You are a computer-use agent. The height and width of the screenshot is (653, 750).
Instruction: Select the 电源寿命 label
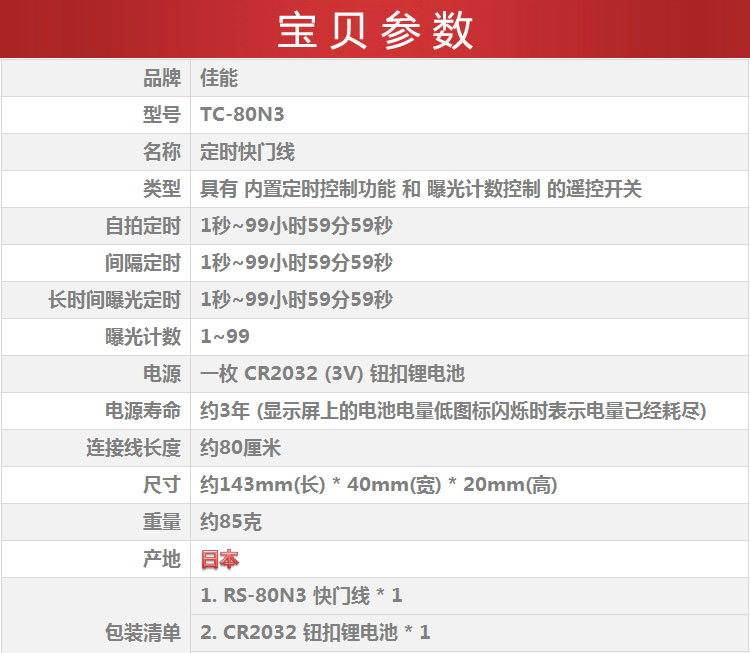tap(143, 411)
